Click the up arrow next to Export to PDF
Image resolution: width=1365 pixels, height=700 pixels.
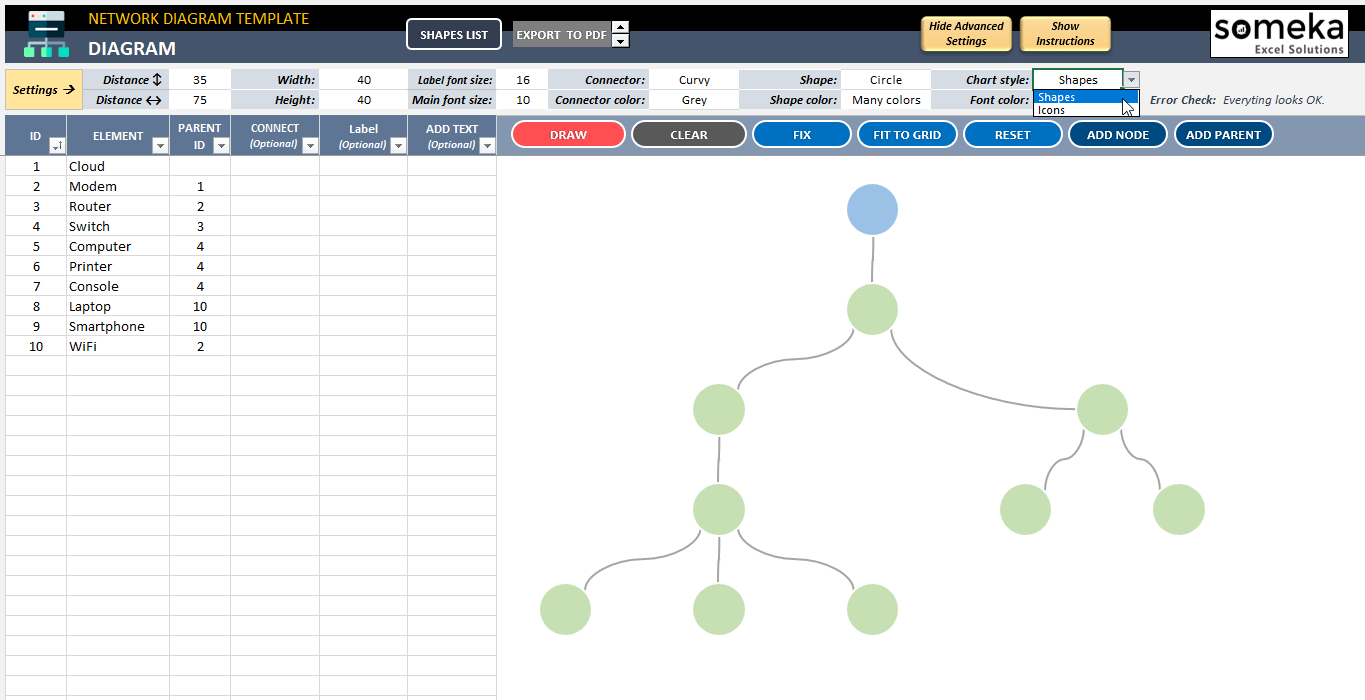[x=620, y=28]
